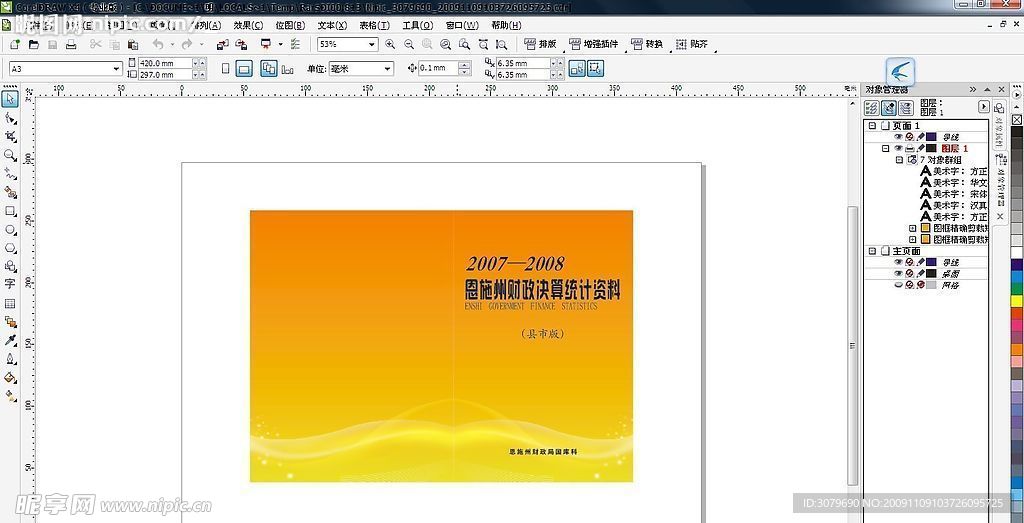This screenshot has height=523, width=1024.
Task: Set page to portrait orientation
Action: [225, 69]
